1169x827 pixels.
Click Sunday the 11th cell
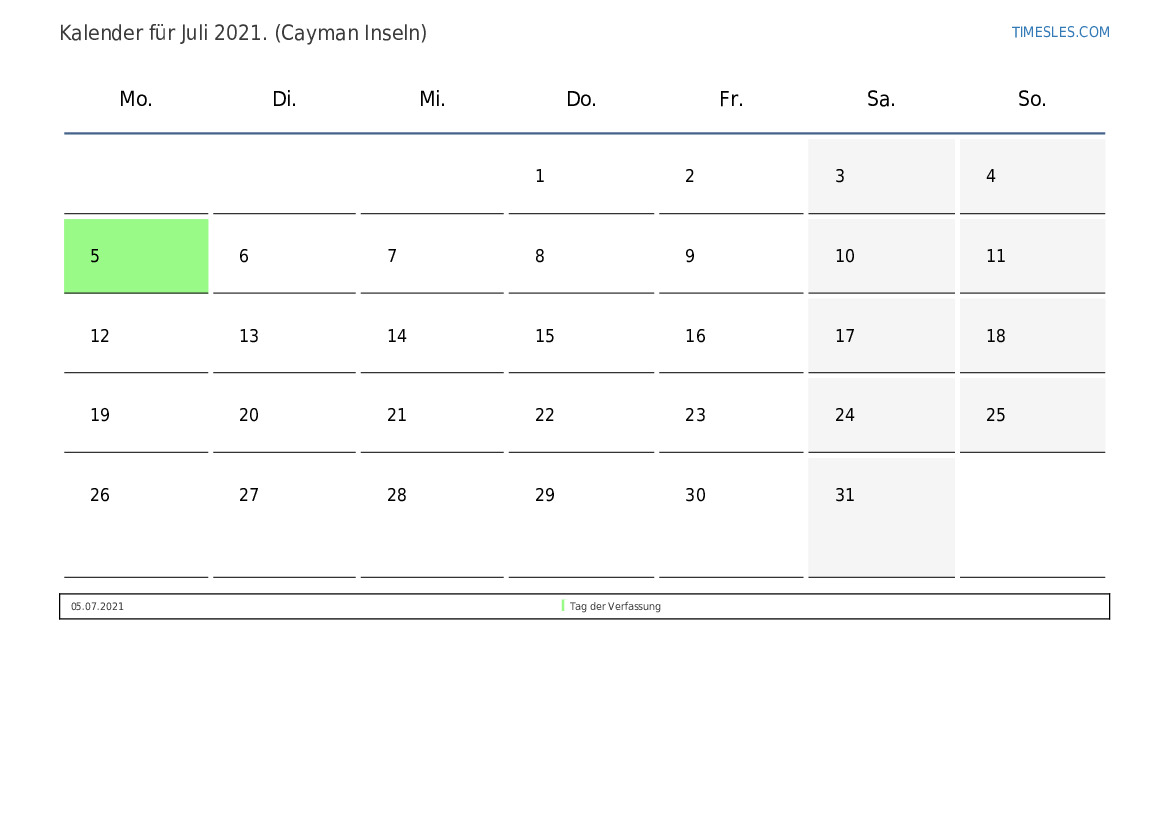pyautogui.click(x=1033, y=256)
